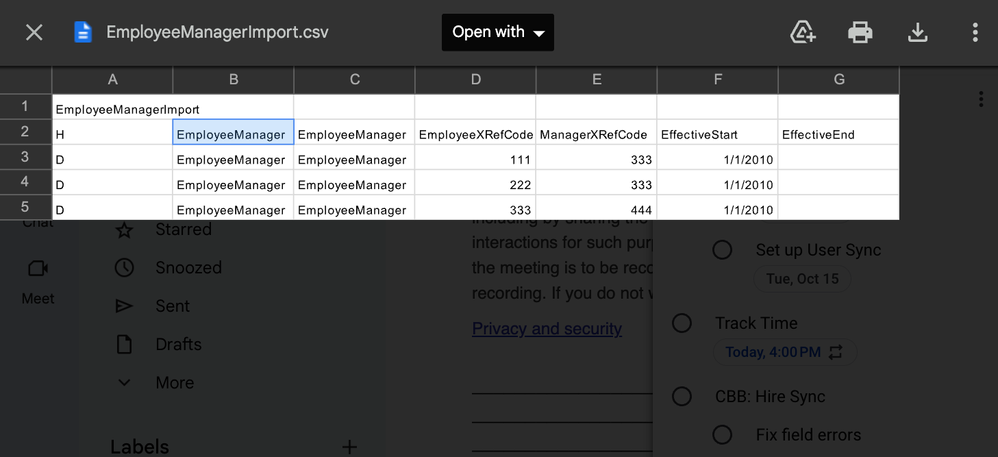Viewport: 998px width, 457px height.
Task: Close the CSV file preview
Action: point(34,32)
